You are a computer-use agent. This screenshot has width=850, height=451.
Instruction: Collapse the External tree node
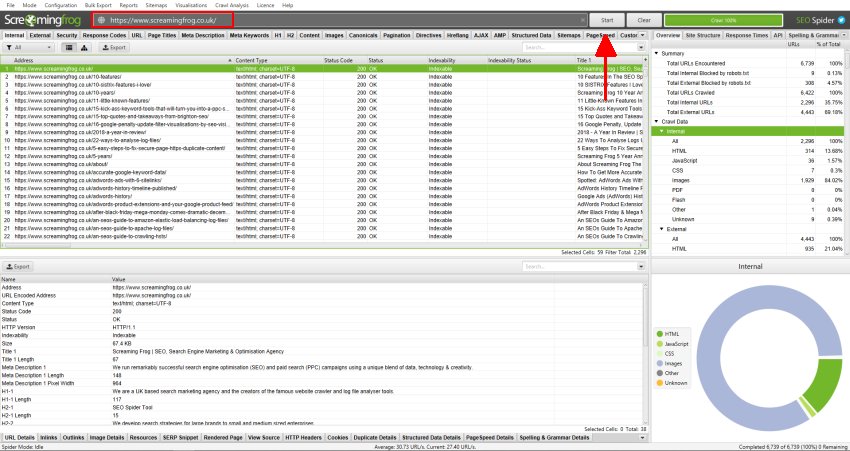(x=662, y=229)
